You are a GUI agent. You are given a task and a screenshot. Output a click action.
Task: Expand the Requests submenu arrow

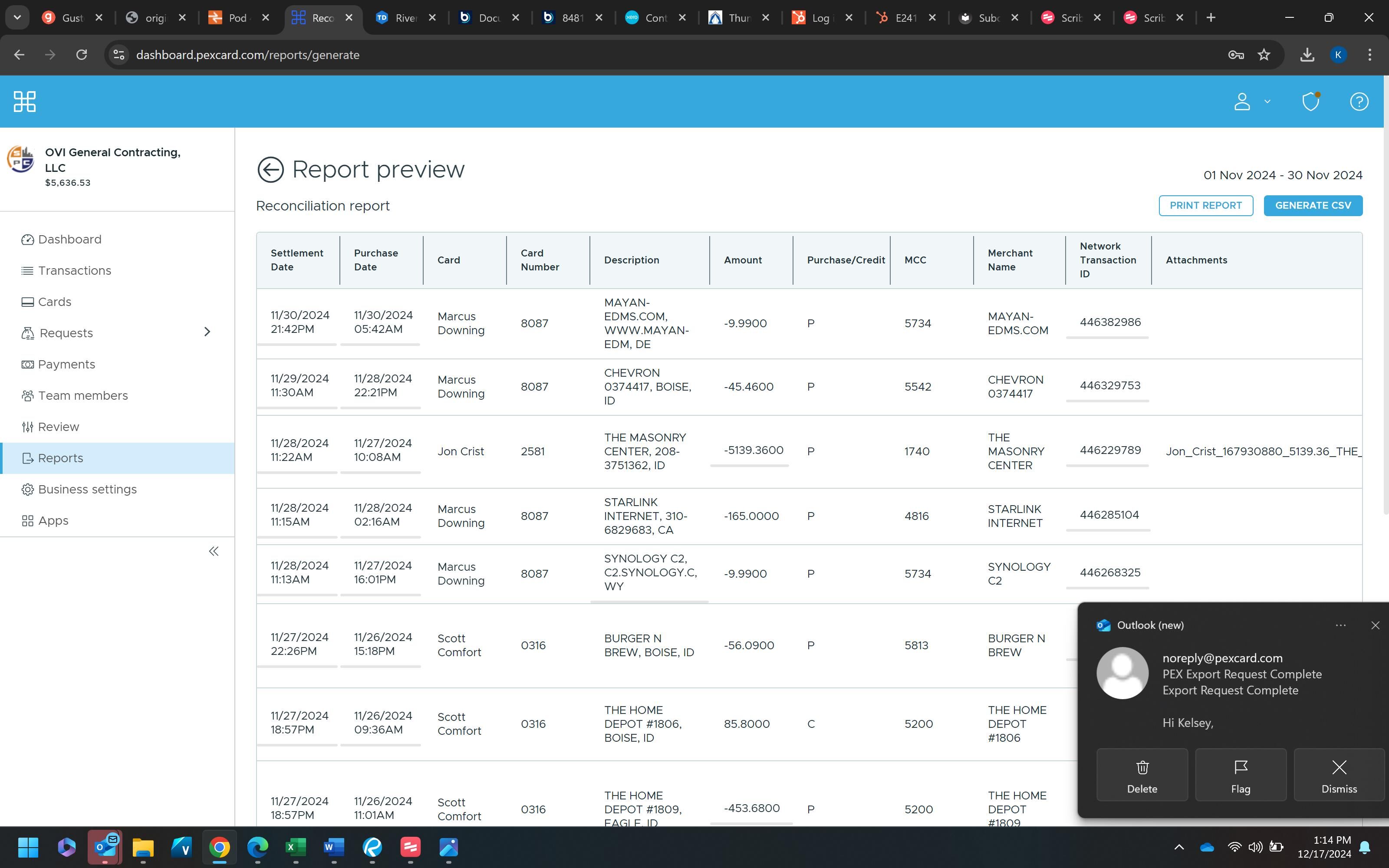[x=207, y=332]
